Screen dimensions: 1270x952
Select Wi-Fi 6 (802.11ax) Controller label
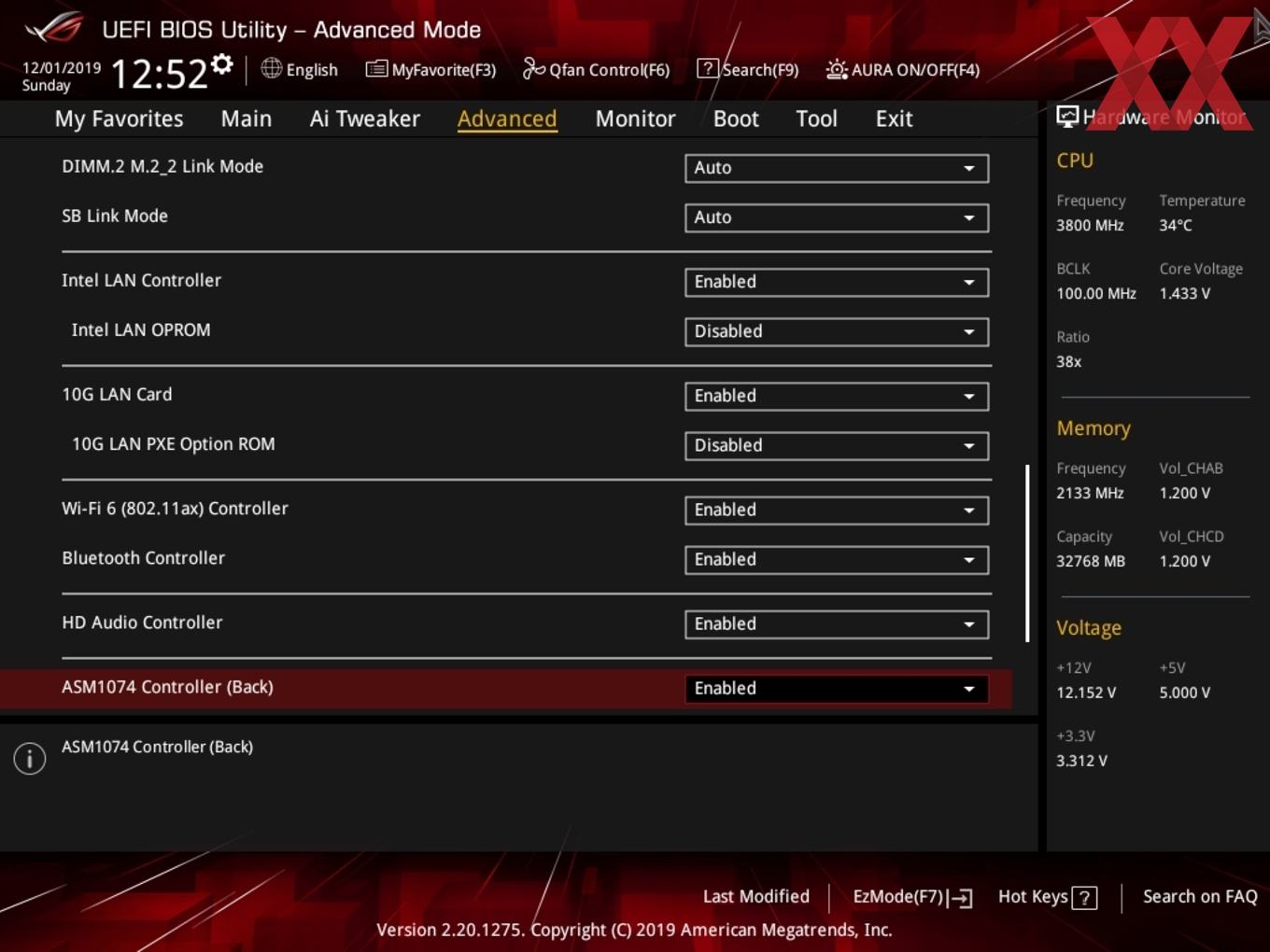[x=175, y=509]
